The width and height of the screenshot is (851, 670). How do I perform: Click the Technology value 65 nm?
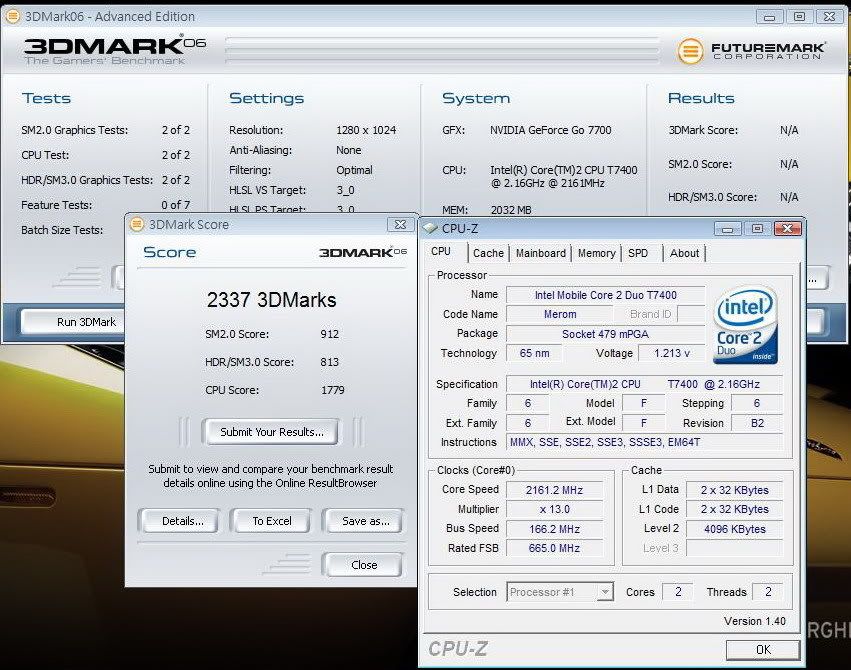[x=534, y=353]
